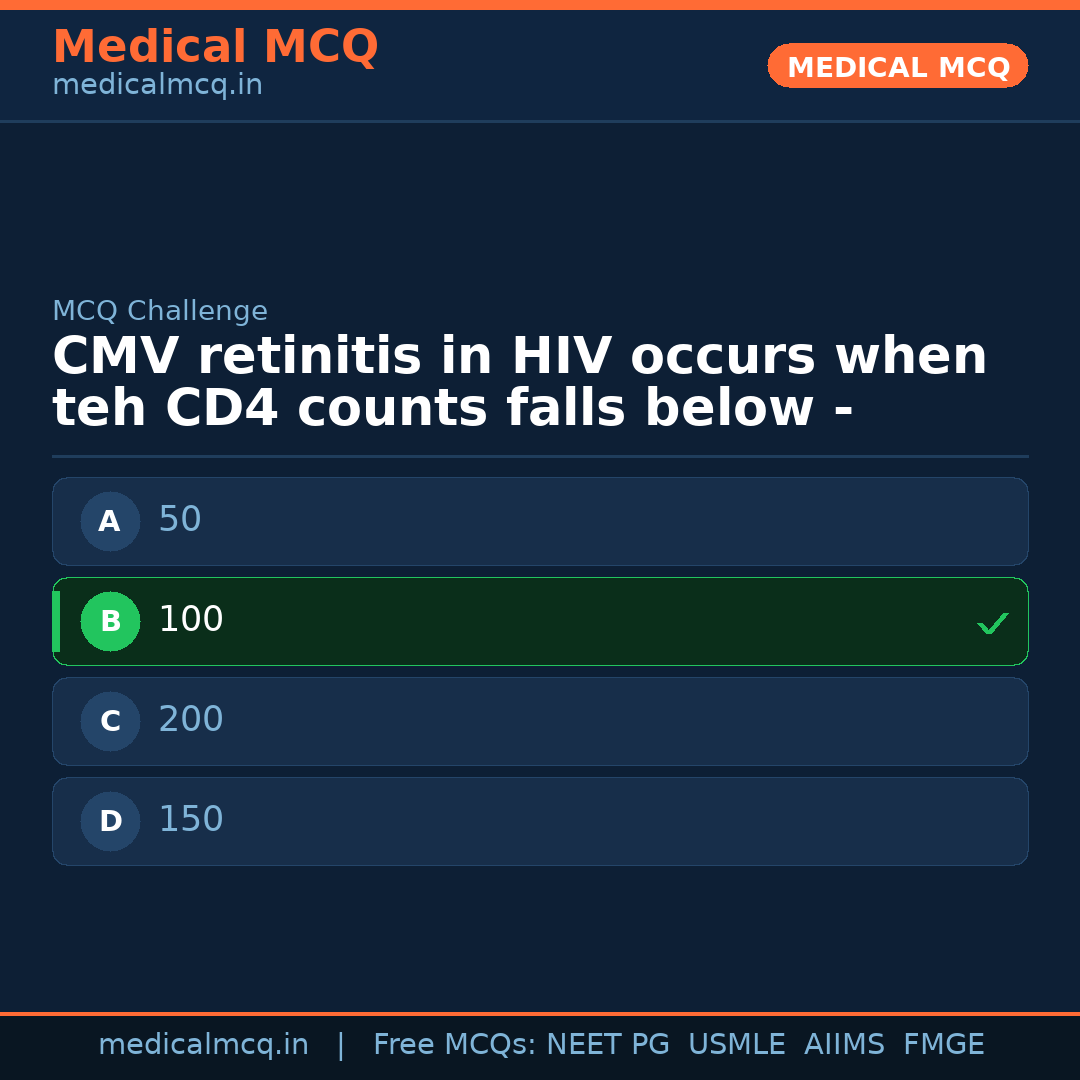Visit medicalmcq.in from the footer

point(204,1044)
